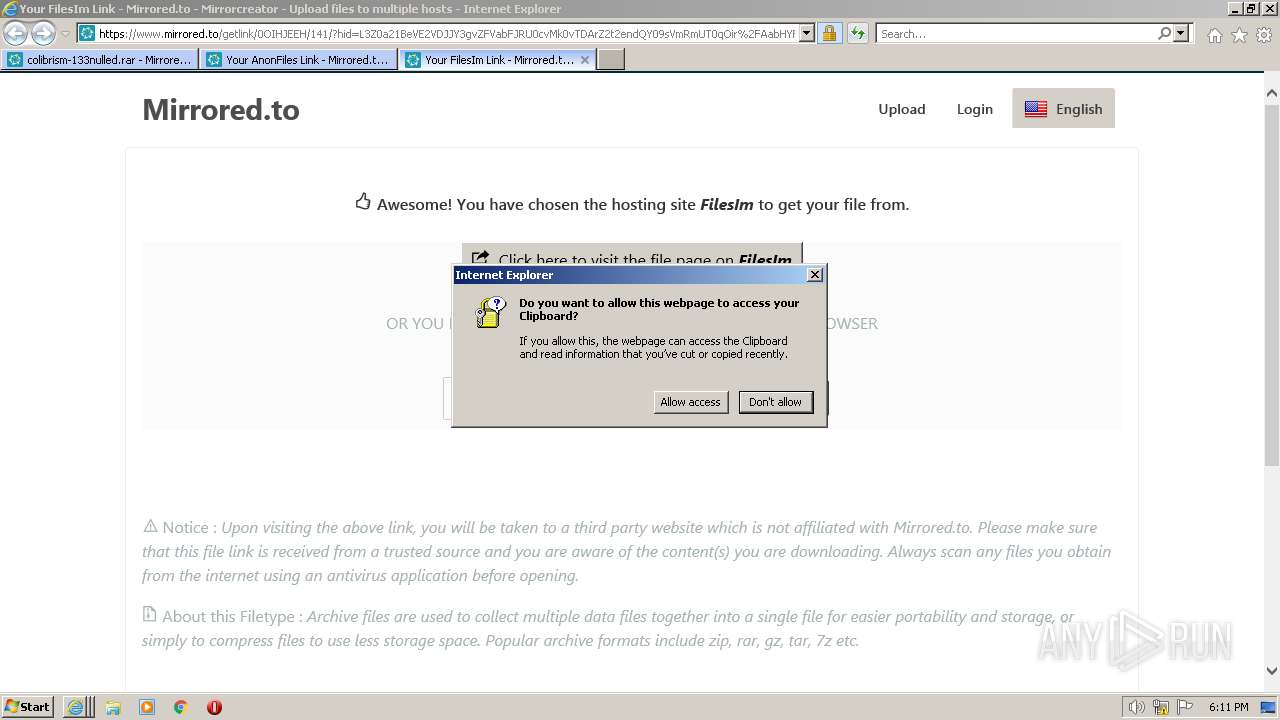Image resolution: width=1280 pixels, height=720 pixels.
Task: Click the search magnifier icon
Action: [x=1164, y=33]
